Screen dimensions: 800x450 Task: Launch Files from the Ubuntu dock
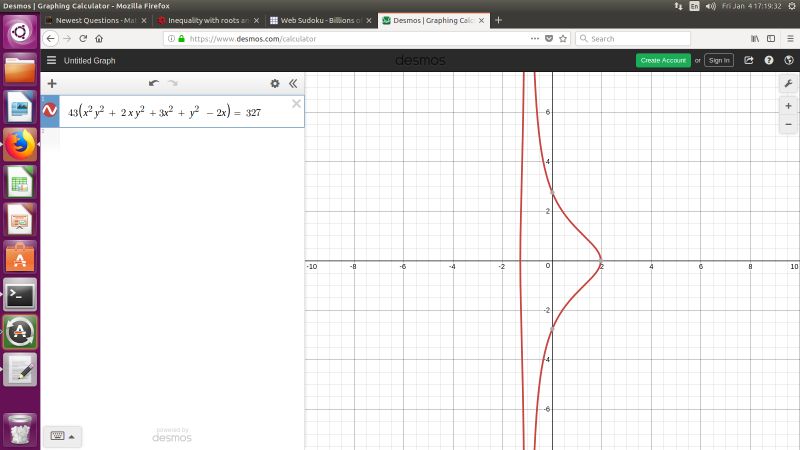click(20, 70)
